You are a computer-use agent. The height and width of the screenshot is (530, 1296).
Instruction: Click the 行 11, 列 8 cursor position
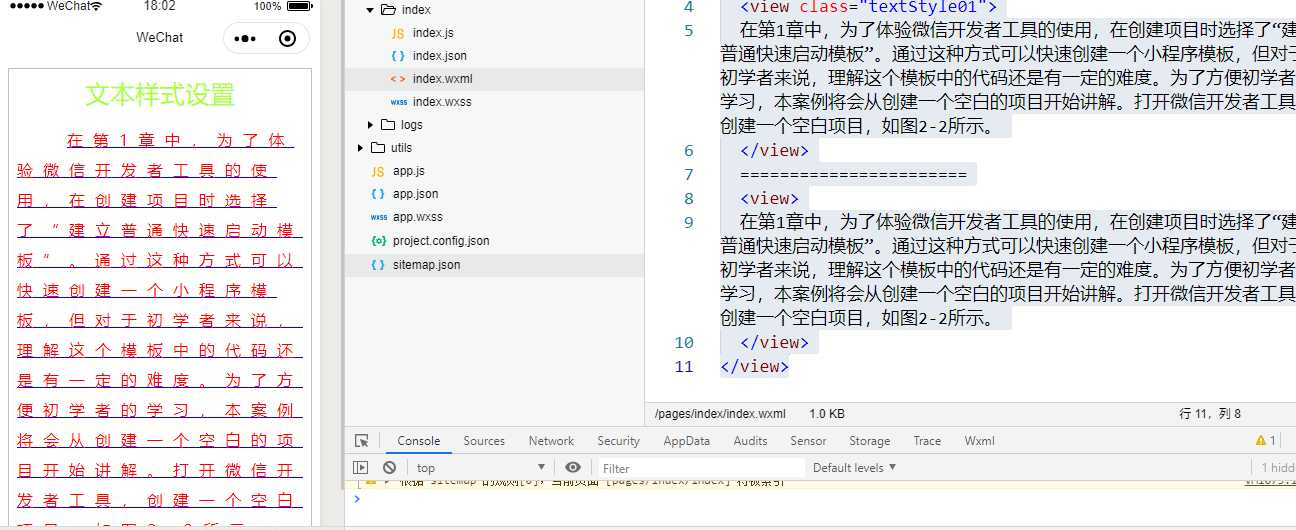[1210, 414]
